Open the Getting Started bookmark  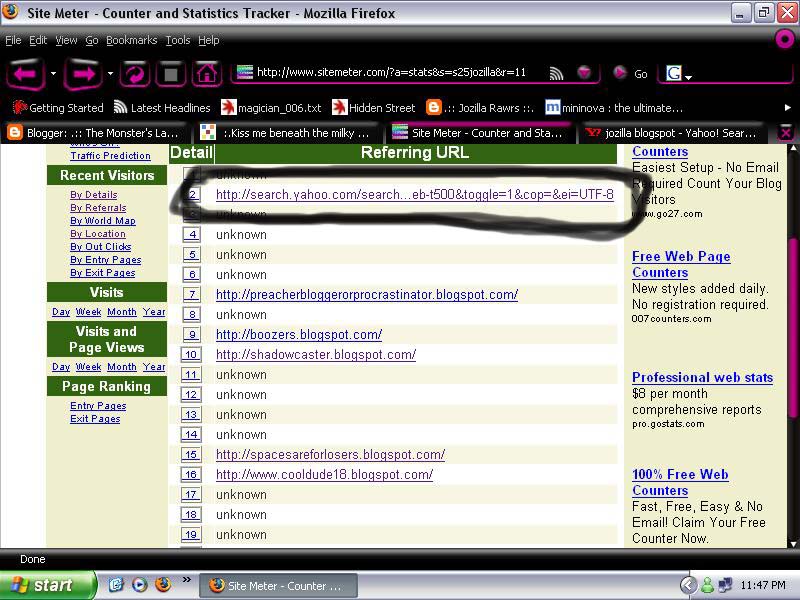(58, 108)
